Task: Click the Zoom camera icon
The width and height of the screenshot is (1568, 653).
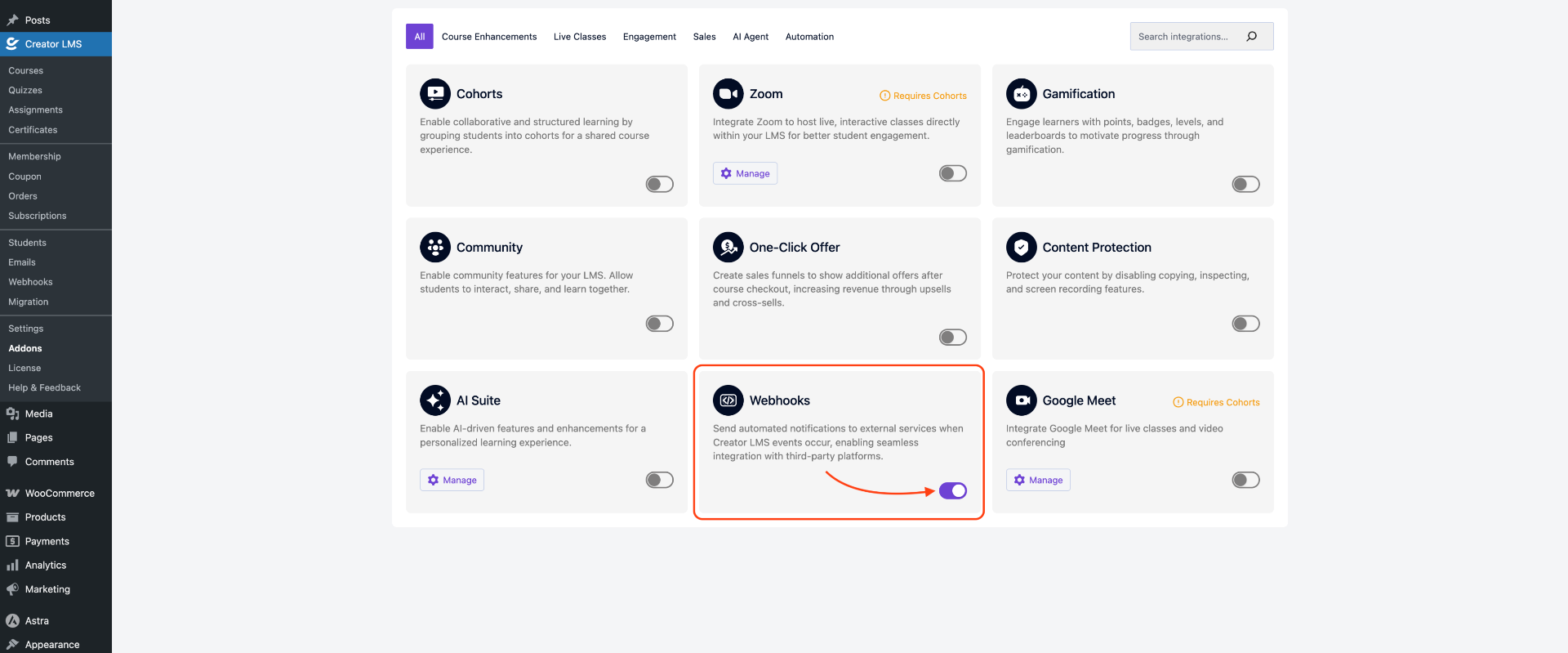Action: [x=728, y=94]
